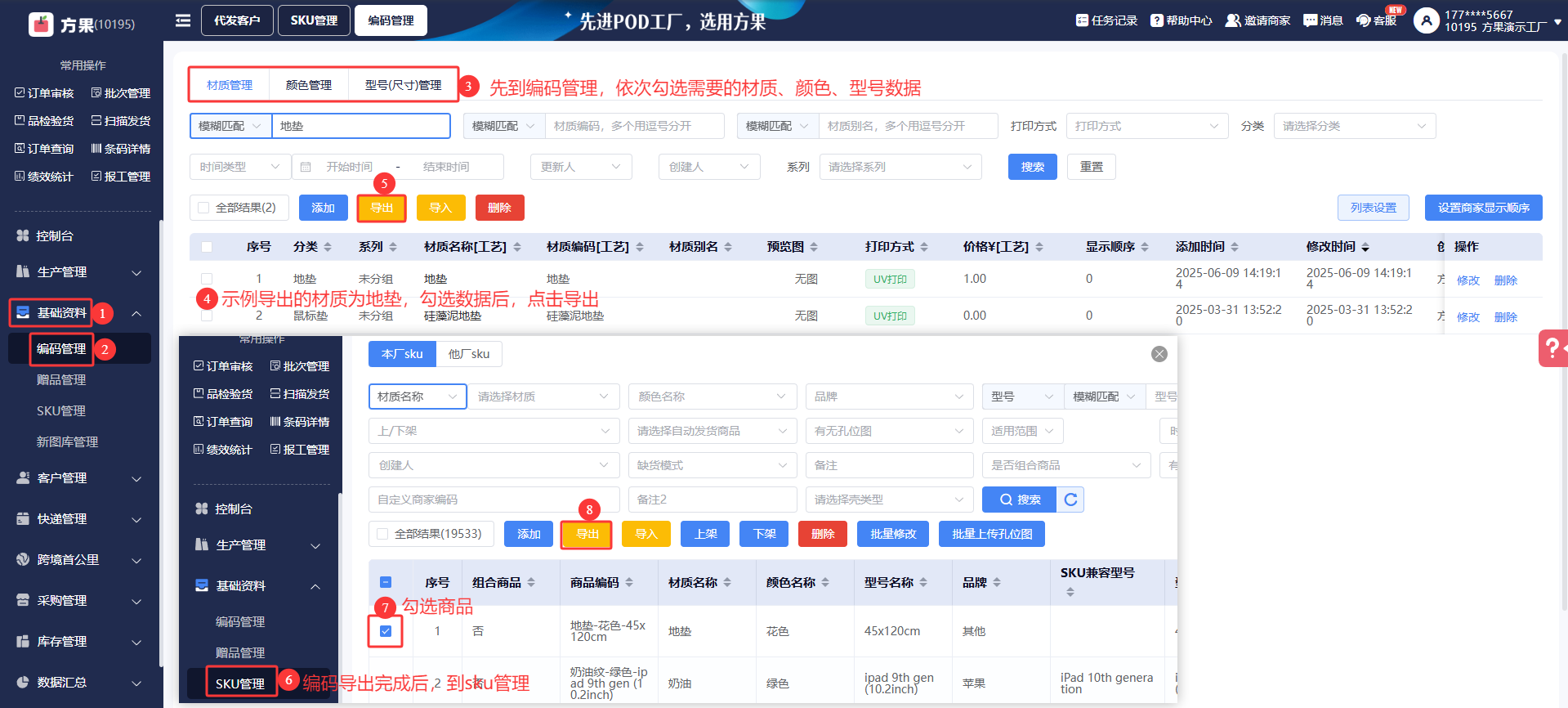Open the 打印方式 filter dropdown
Screen dimensions: 1568x708
tap(1148, 126)
